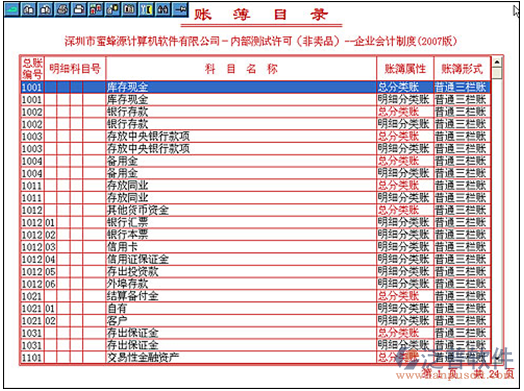Select the 1012 03 信用卡 row
Screen dimensions: 524x391
coord(255,247)
